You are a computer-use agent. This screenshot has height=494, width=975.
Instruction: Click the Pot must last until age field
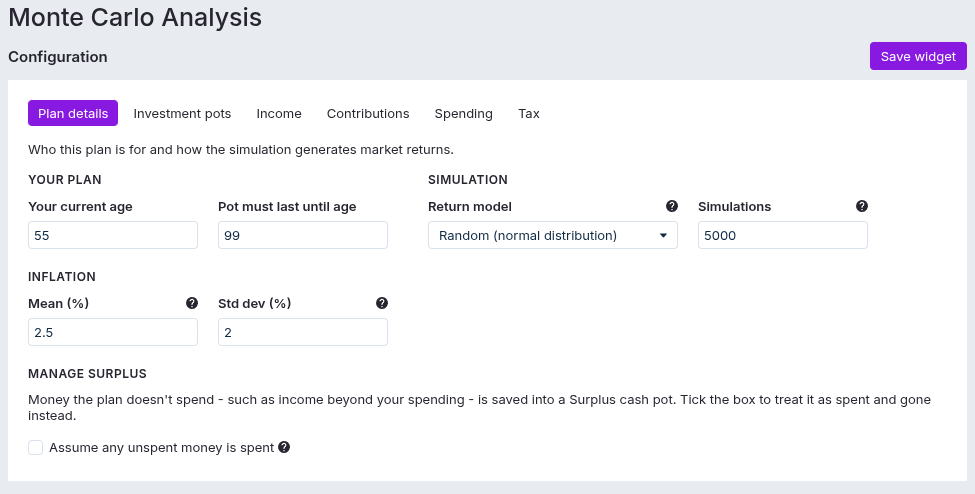[x=303, y=235]
